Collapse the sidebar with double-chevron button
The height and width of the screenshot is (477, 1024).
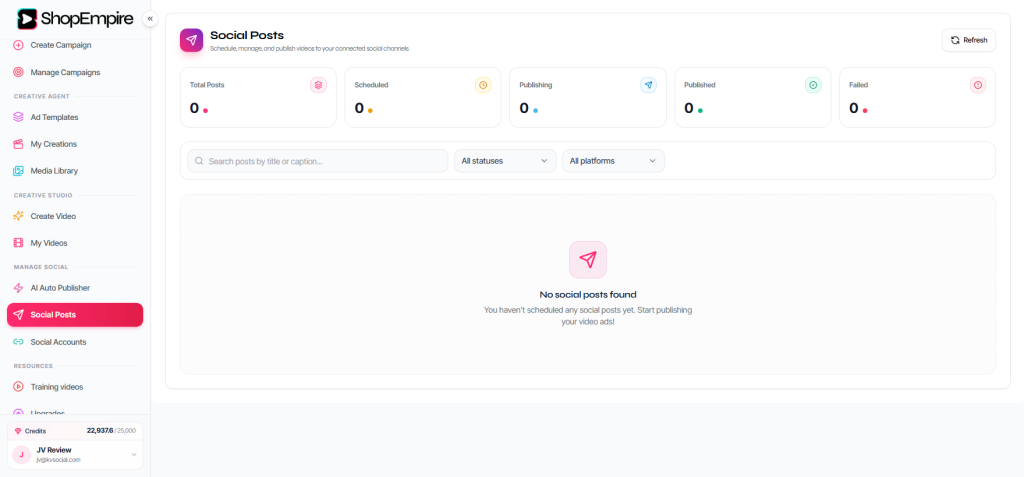point(150,19)
